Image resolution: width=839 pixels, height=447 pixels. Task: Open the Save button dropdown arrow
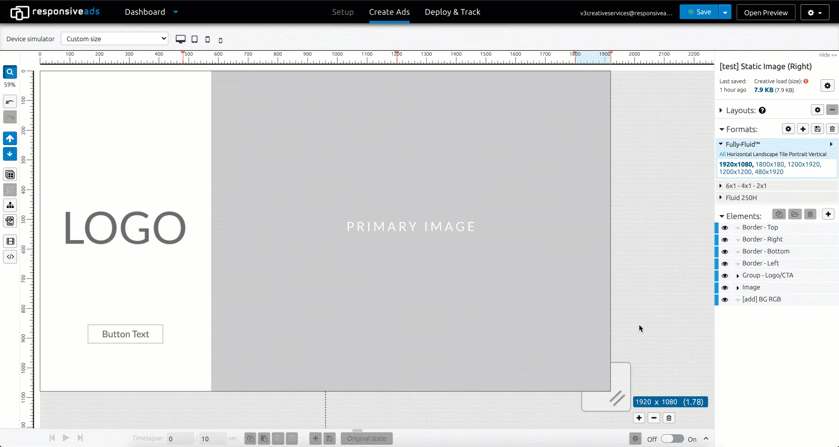[x=724, y=12]
